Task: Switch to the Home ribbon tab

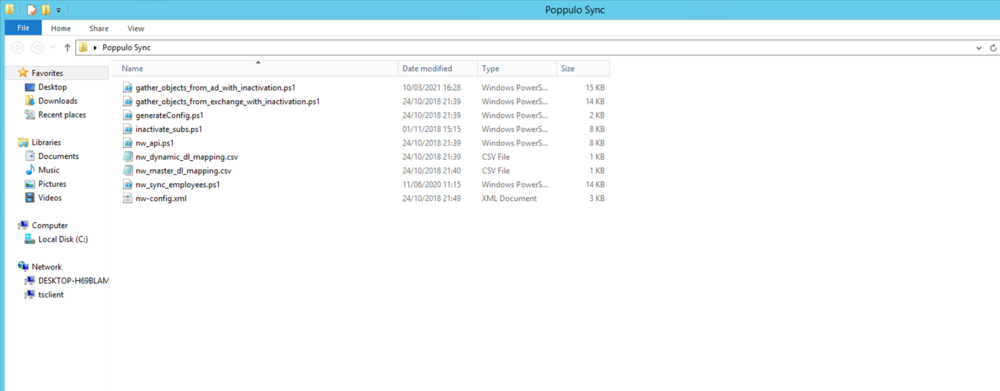Action: tap(61, 28)
